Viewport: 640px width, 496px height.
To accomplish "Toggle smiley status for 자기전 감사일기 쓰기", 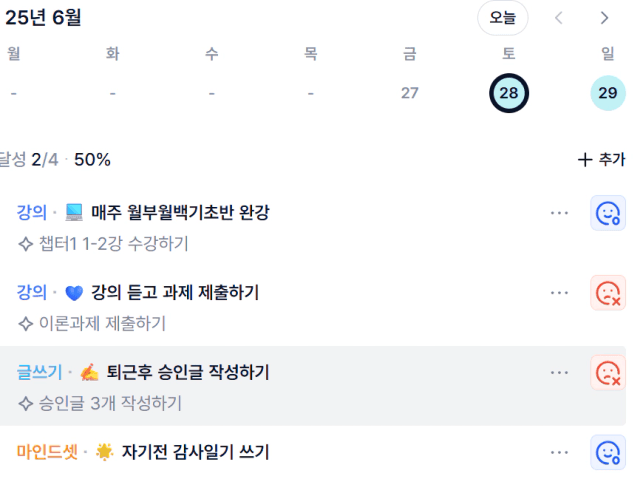I will pyautogui.click(x=607, y=452).
